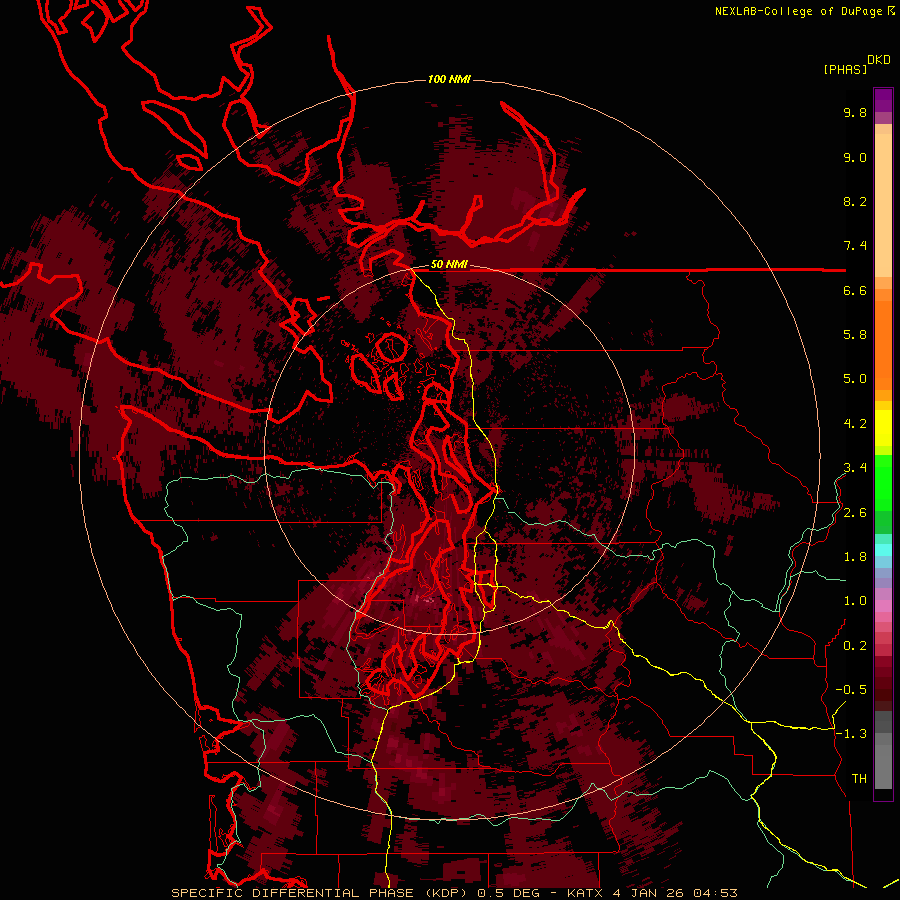
Task: Click the 2.6 legend value
Action: coord(855,513)
